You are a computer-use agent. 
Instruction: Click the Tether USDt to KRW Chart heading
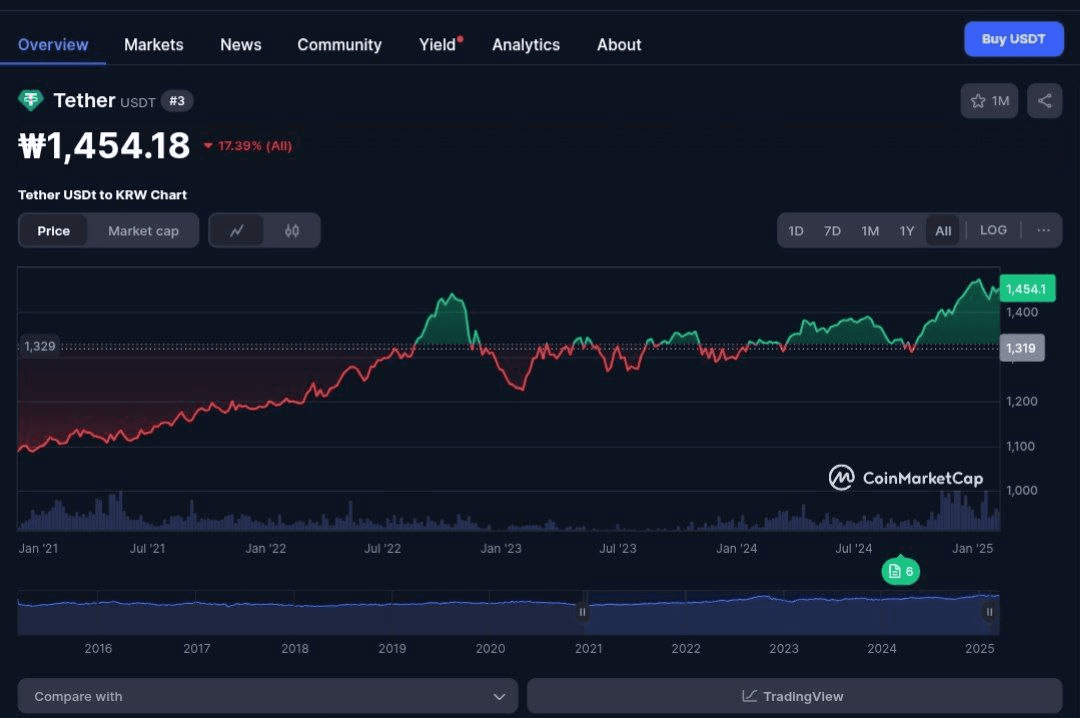103,195
